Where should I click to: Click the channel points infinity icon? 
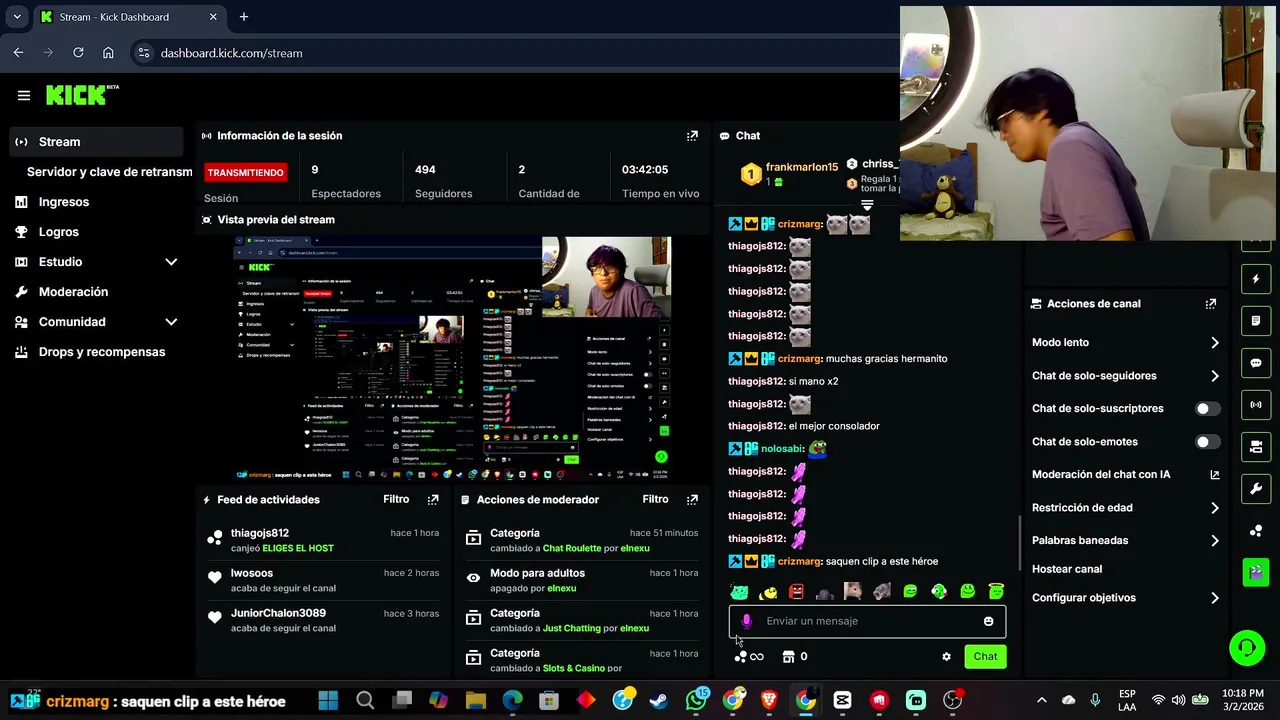coord(749,657)
